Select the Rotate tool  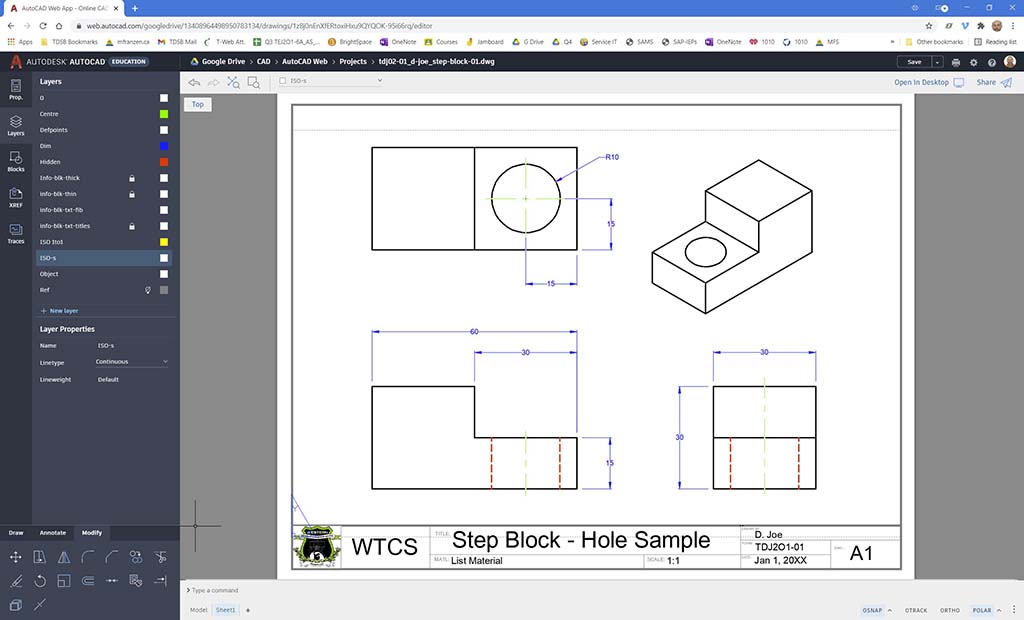click(x=40, y=581)
